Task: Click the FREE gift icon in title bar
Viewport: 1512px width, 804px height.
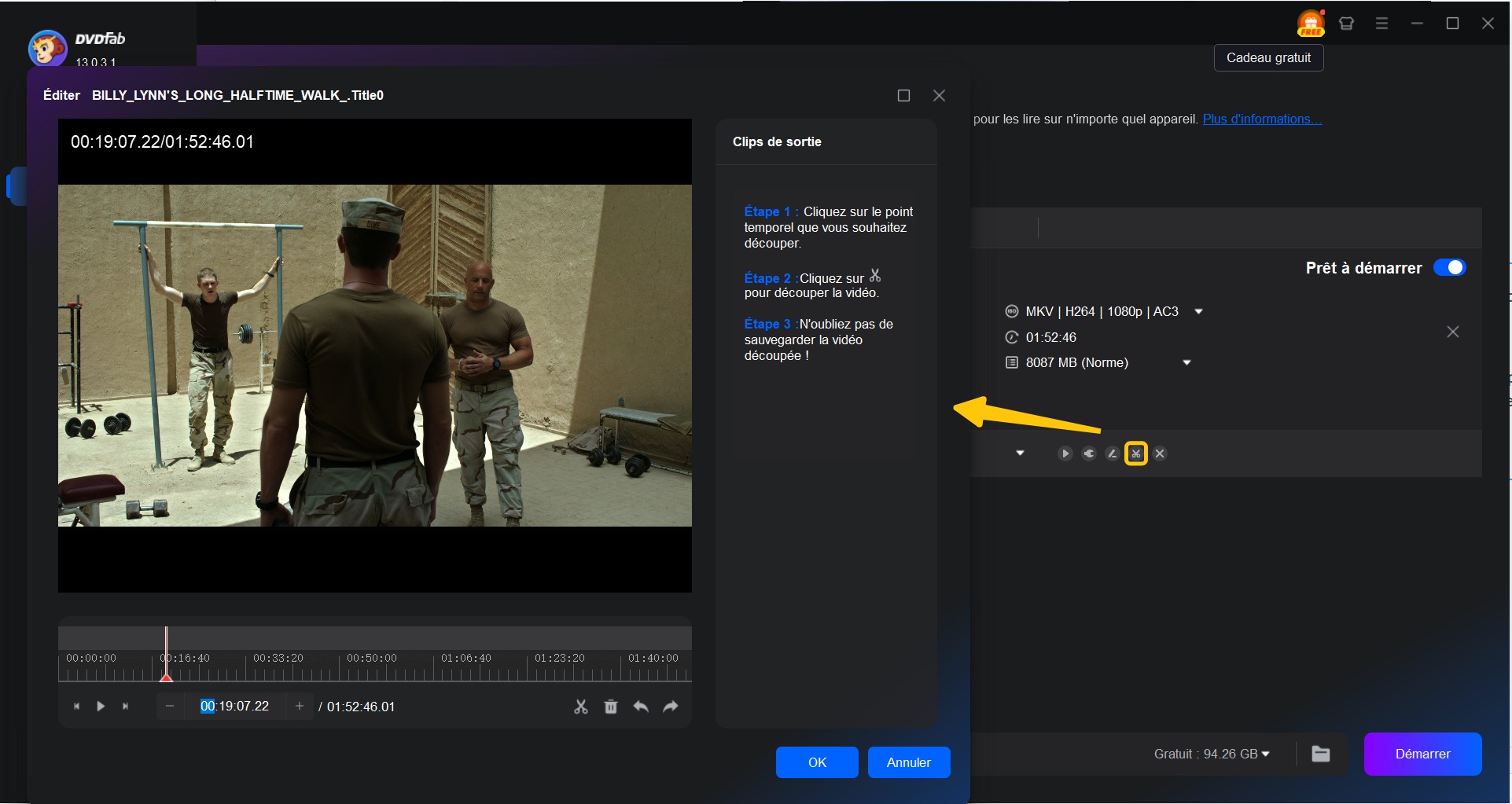Action: (1311, 24)
